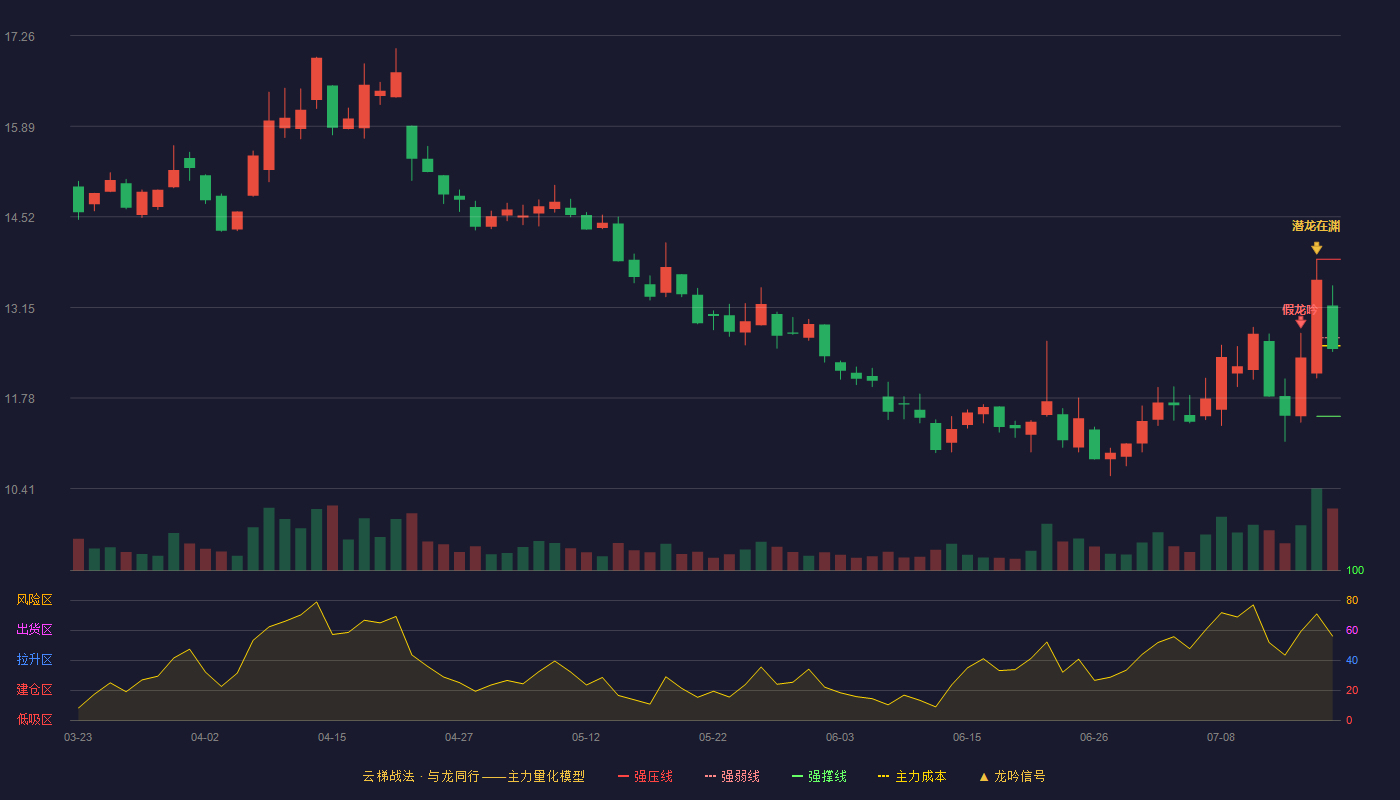
Task: Click the 10.41 price axis label
Action: (x=19, y=490)
